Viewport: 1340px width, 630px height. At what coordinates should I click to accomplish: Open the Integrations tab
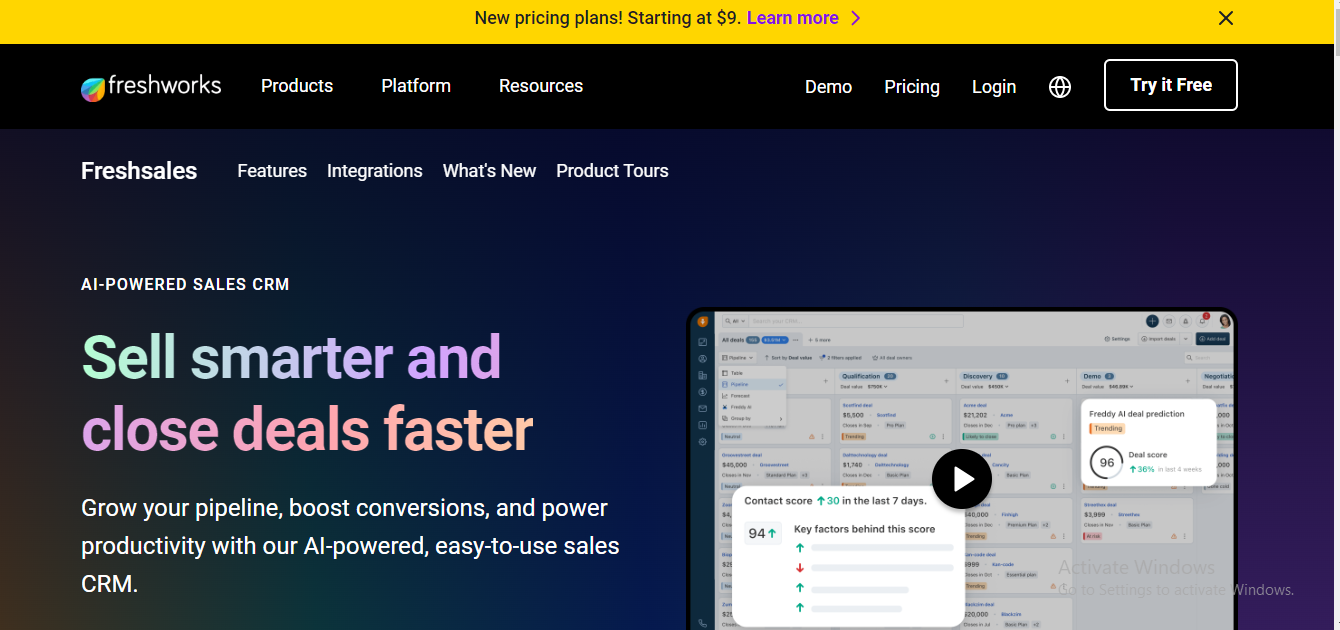pos(375,171)
